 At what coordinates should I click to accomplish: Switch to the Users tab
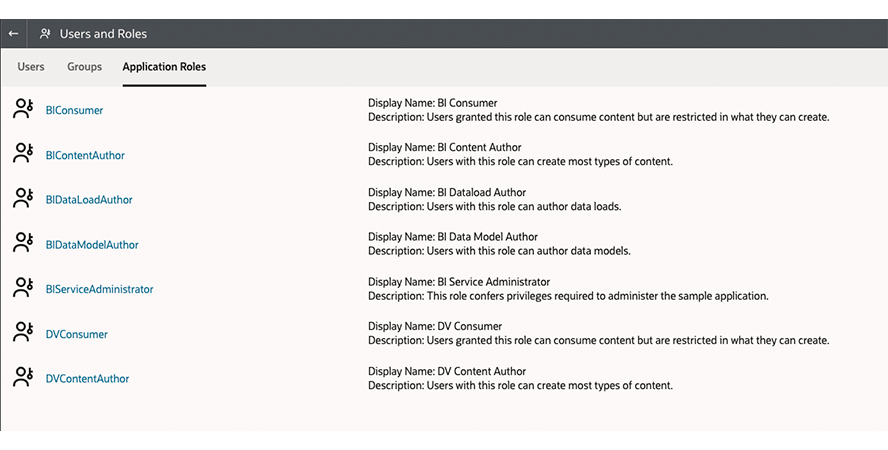(x=31, y=67)
